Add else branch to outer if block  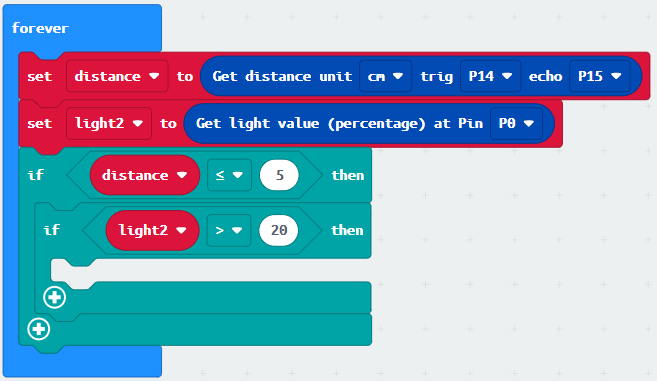[x=39, y=329]
